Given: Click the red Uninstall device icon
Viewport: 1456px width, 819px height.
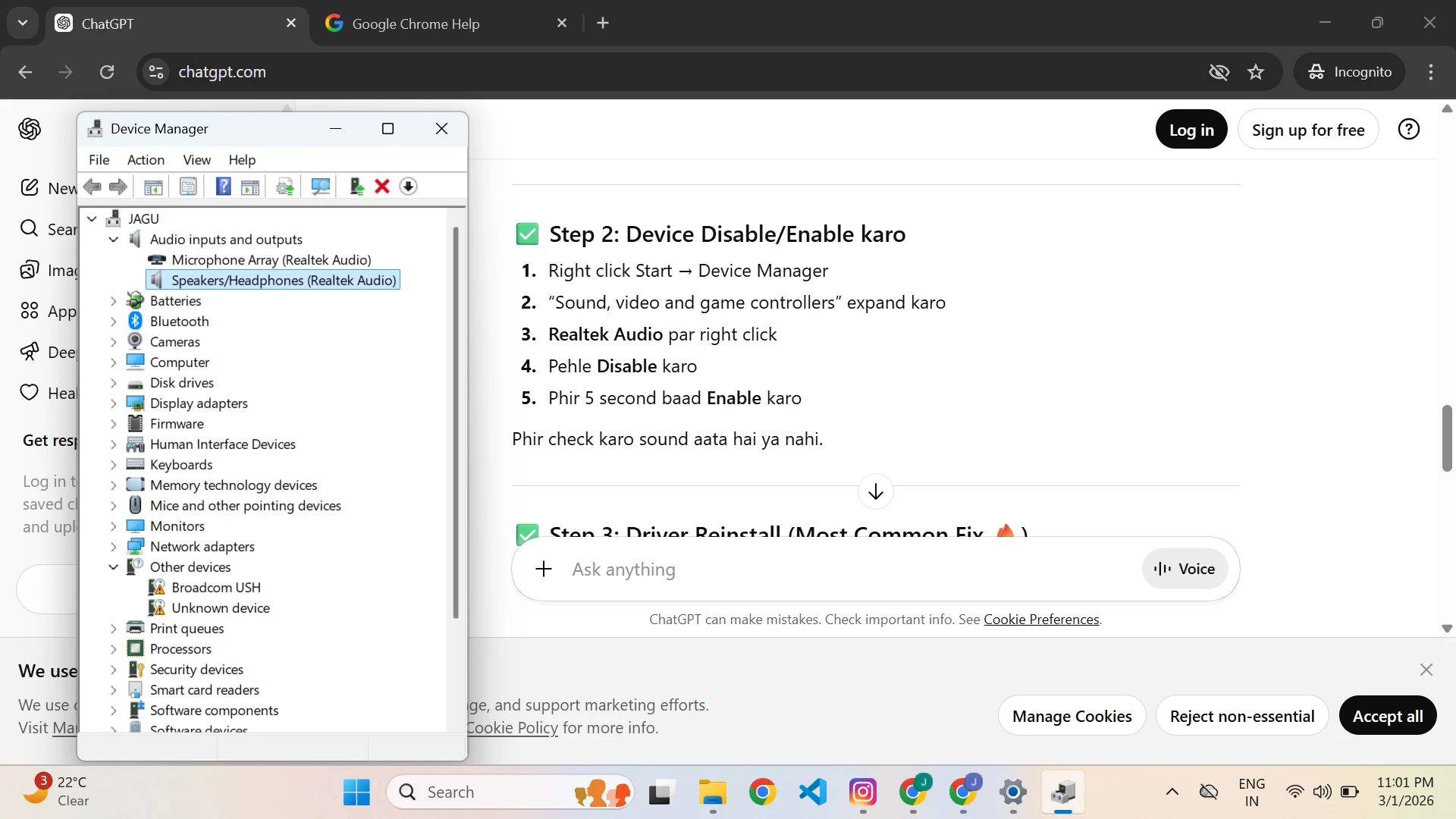Looking at the screenshot, I should (382, 187).
